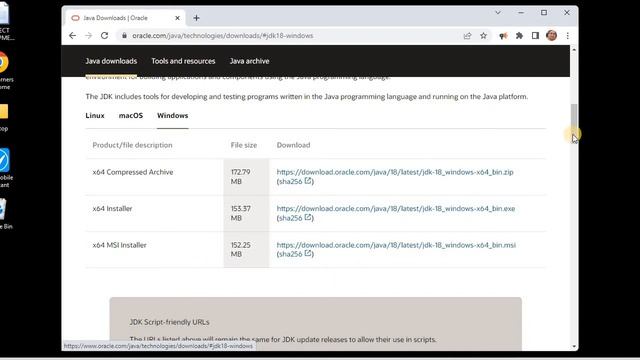Click the x64 Installer row label
The width and height of the screenshot is (640, 360).
pyautogui.click(x=112, y=209)
